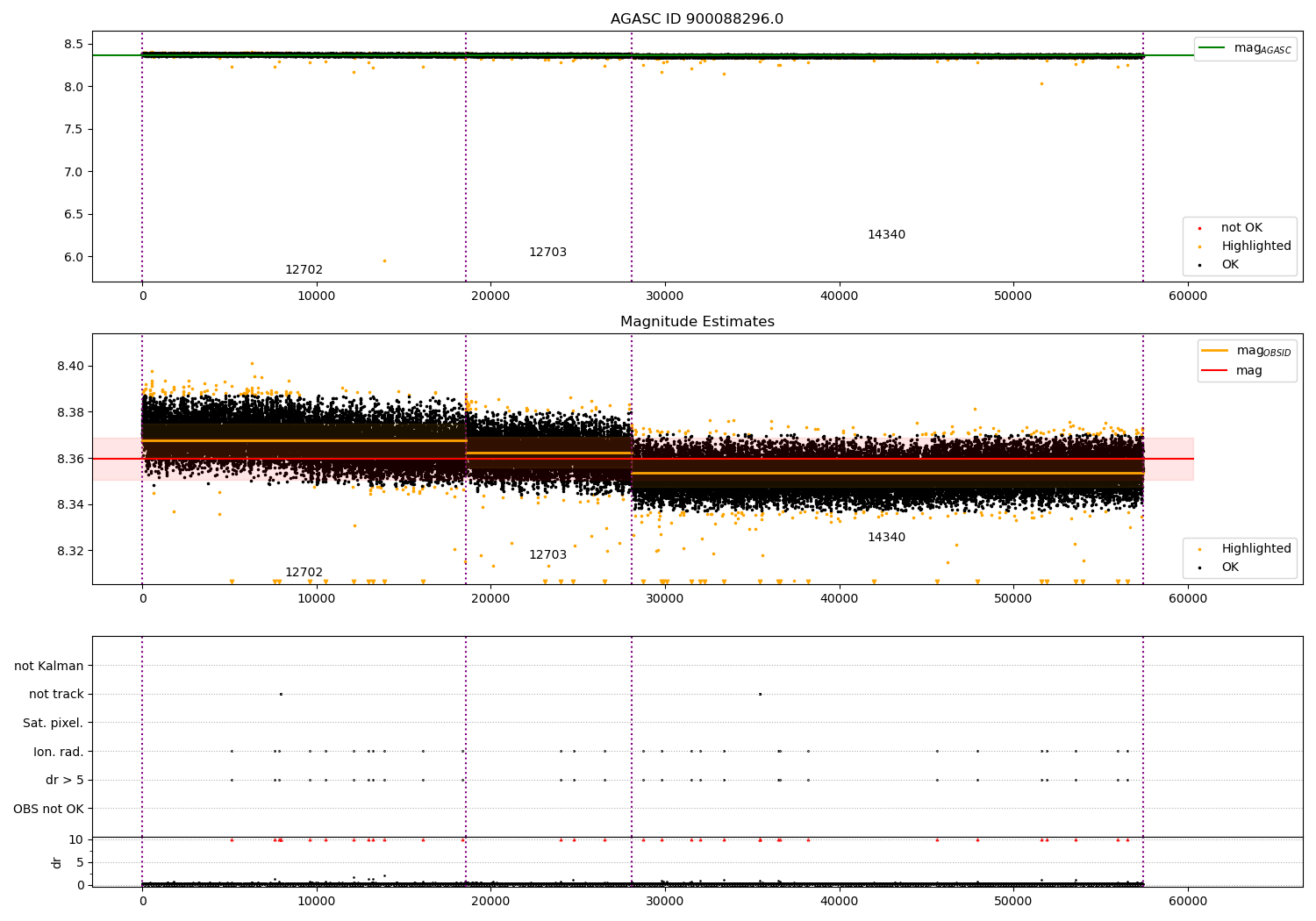Click the 'dr > 5' row label
The width and height of the screenshot is (1316, 921).
click(65, 780)
